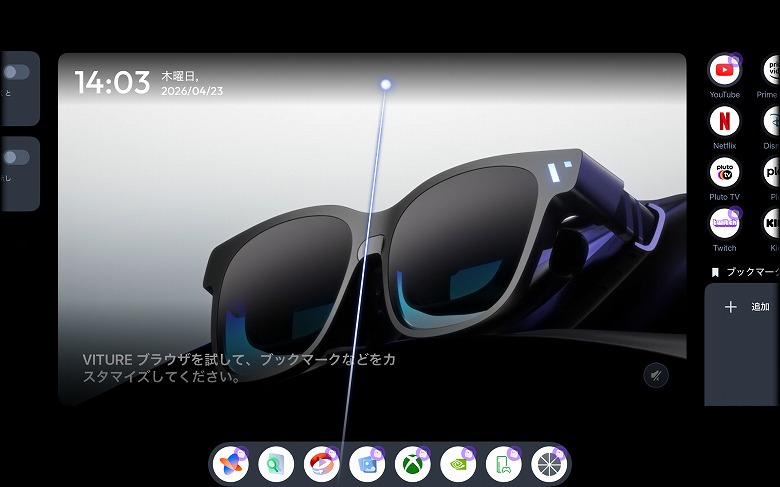Launch the Twitch app icon
The width and height of the screenshot is (780, 487).
724,223
